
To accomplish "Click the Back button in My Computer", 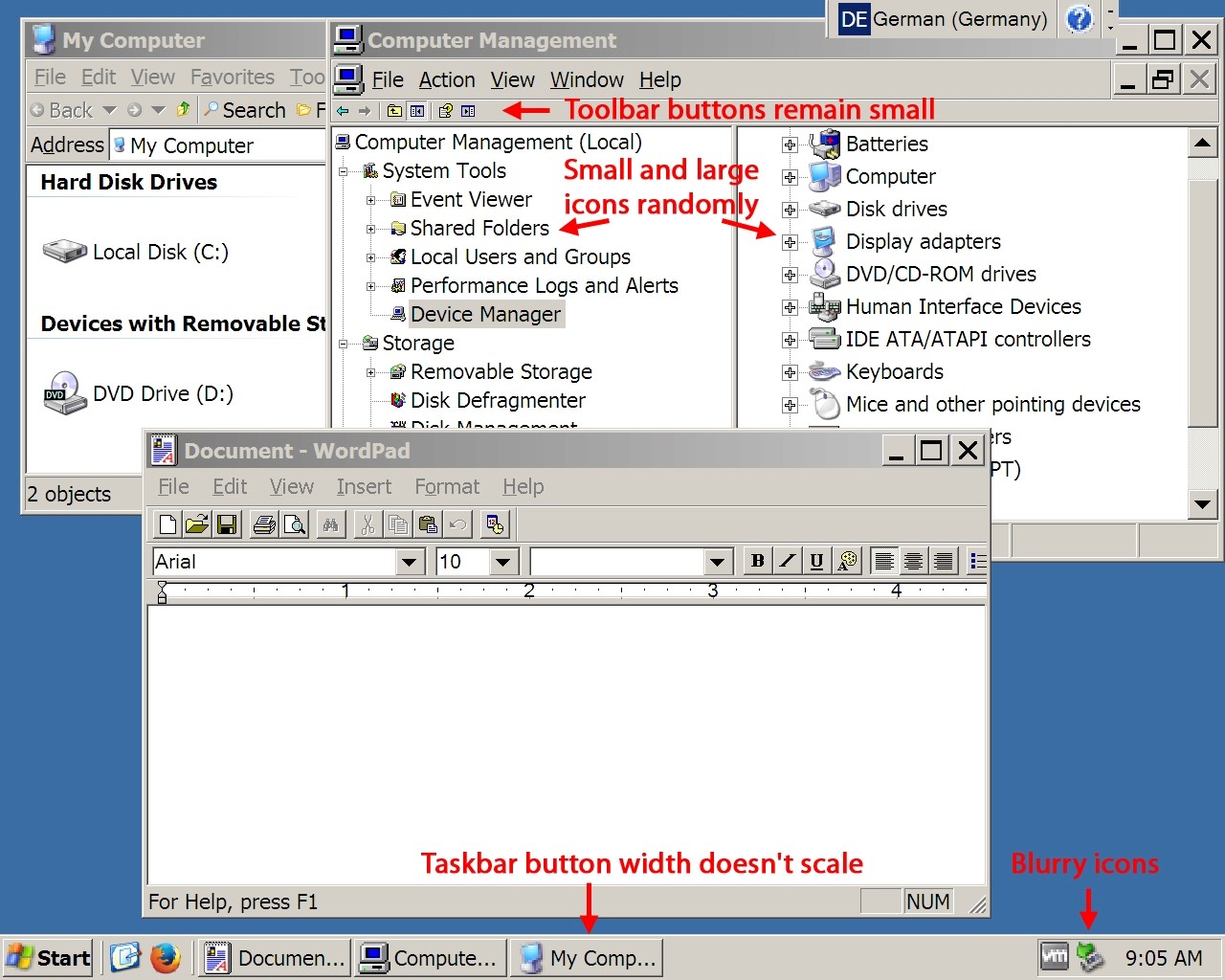I will (61, 110).
